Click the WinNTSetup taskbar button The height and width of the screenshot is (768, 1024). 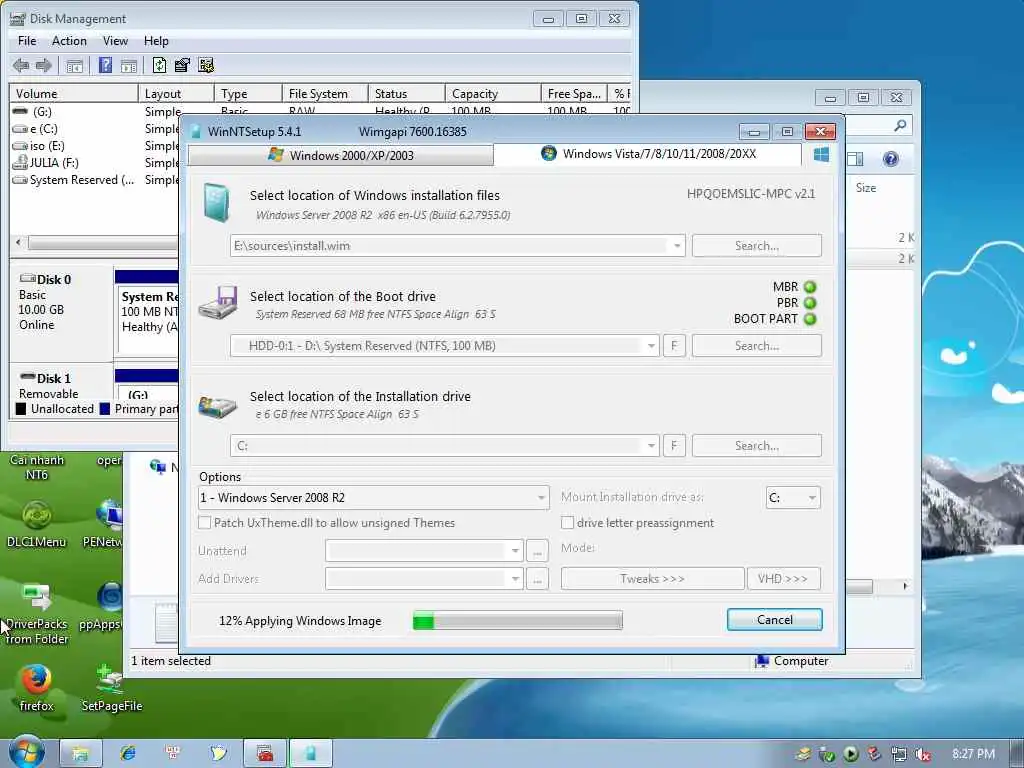(x=311, y=753)
